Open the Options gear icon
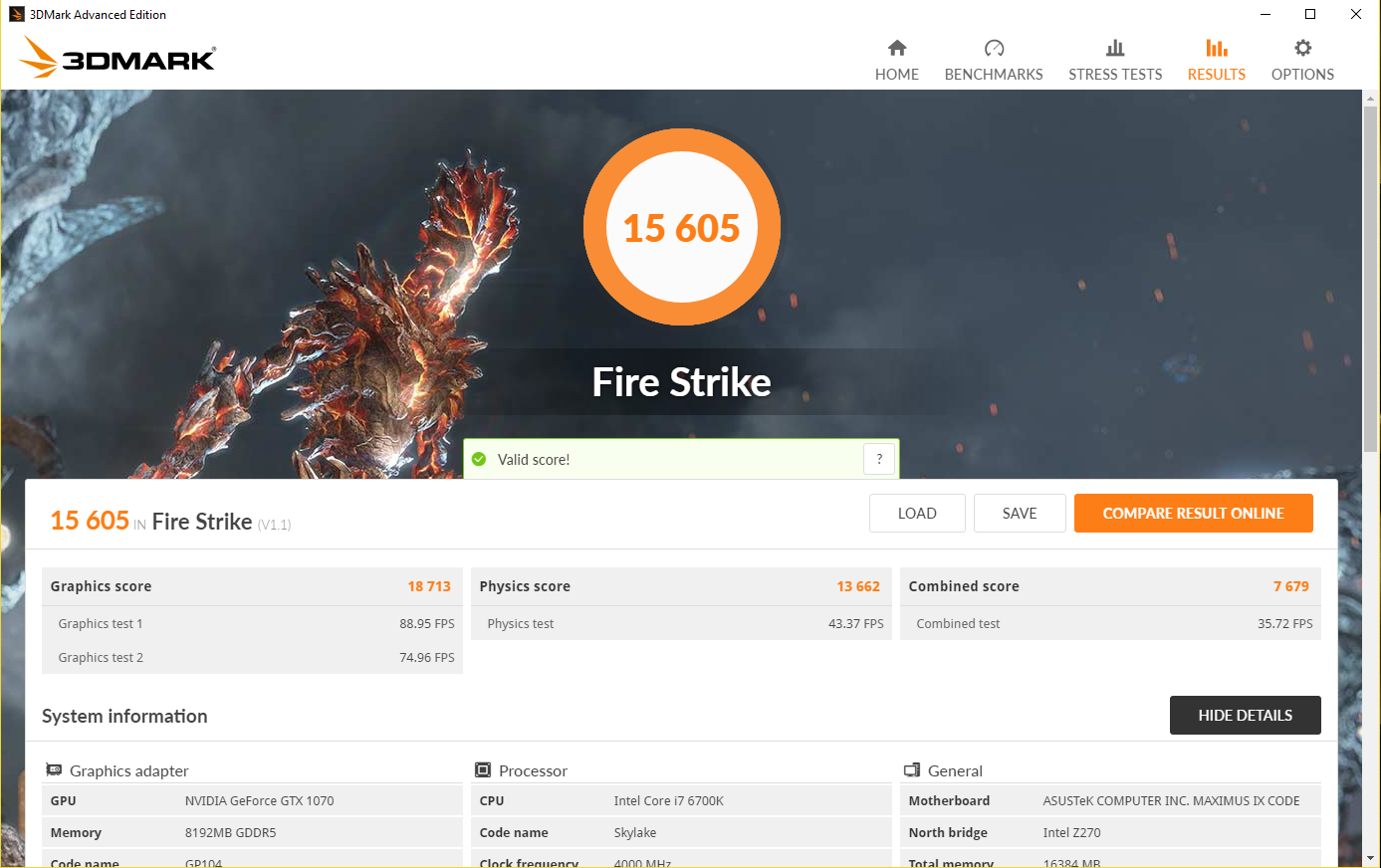The image size is (1381, 868). pyautogui.click(x=1302, y=48)
